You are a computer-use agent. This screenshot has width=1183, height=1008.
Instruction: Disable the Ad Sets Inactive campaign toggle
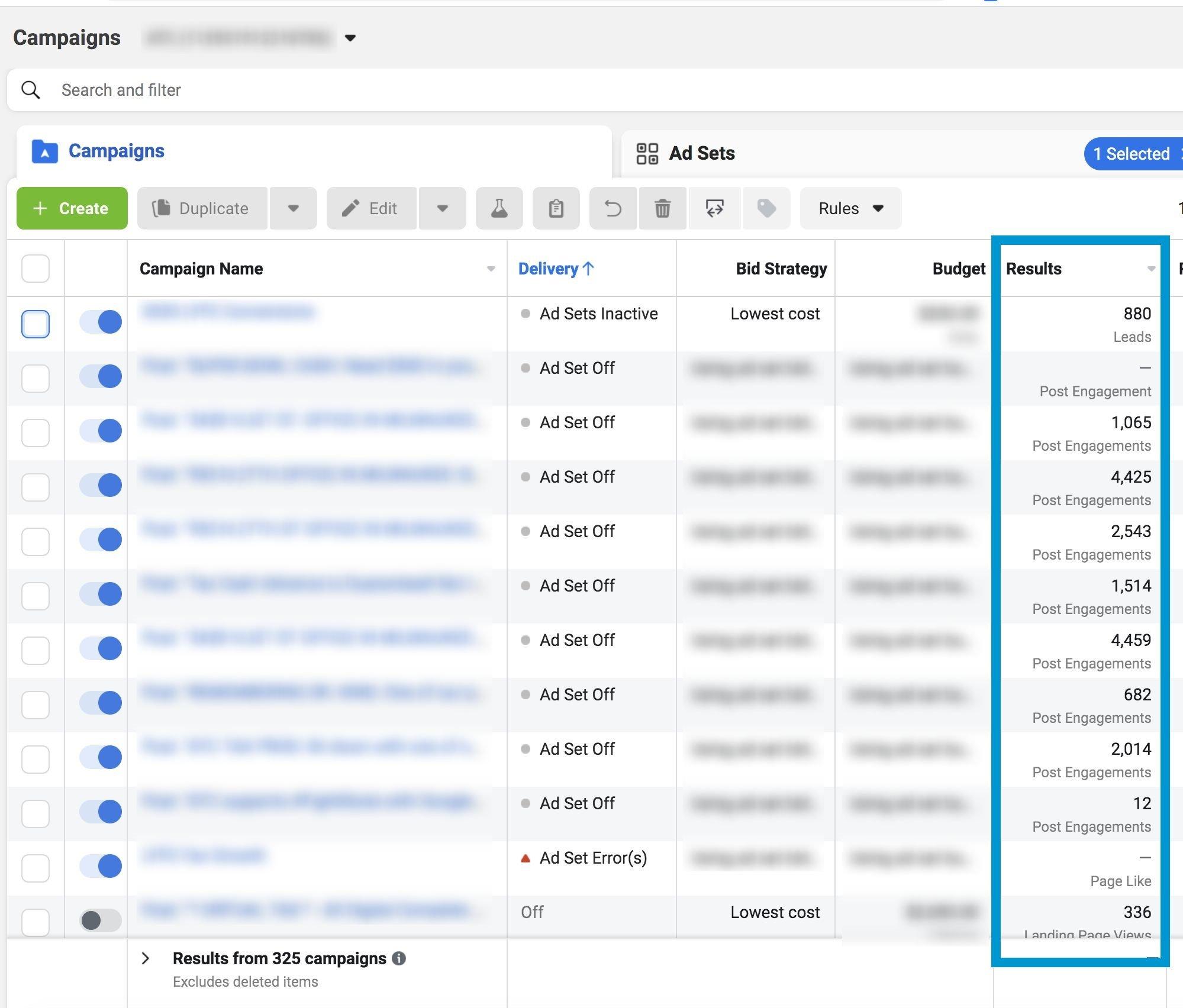pyautogui.click(x=100, y=322)
